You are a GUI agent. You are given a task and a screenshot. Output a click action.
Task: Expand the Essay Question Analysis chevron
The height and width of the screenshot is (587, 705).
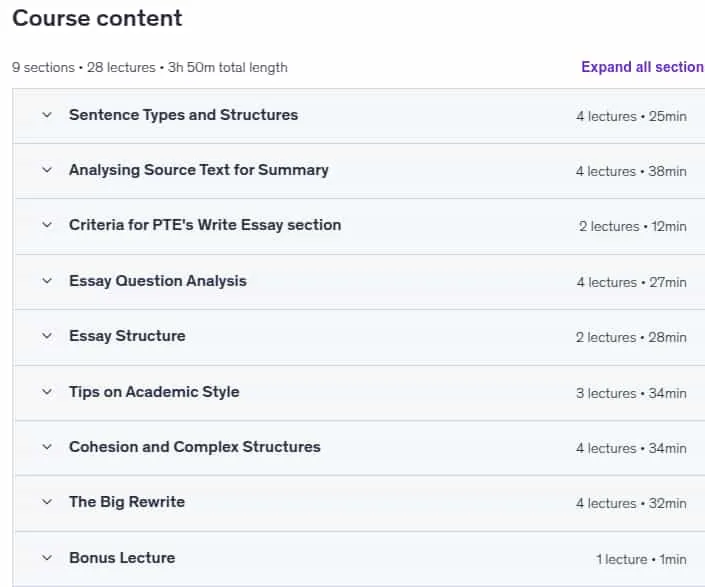[47, 281]
